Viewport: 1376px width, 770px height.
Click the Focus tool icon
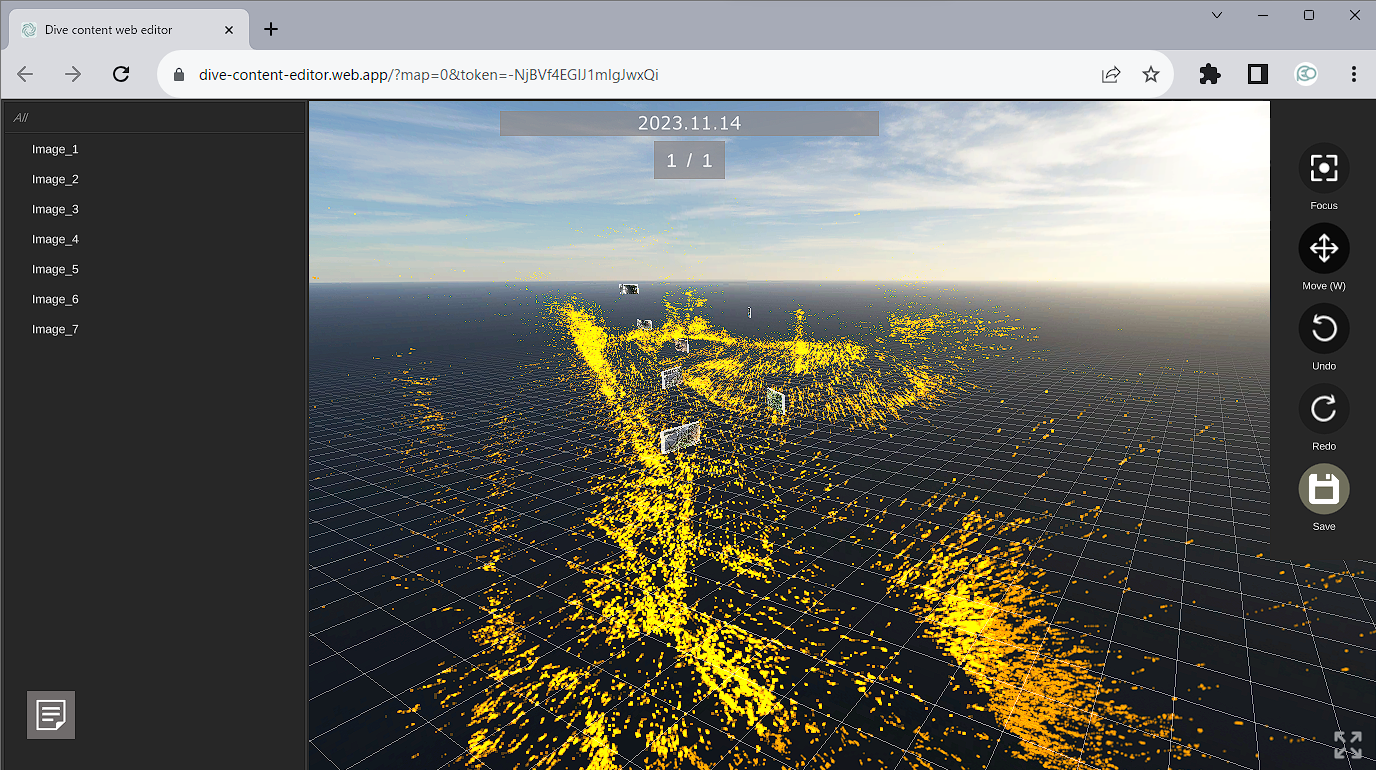(1323, 168)
